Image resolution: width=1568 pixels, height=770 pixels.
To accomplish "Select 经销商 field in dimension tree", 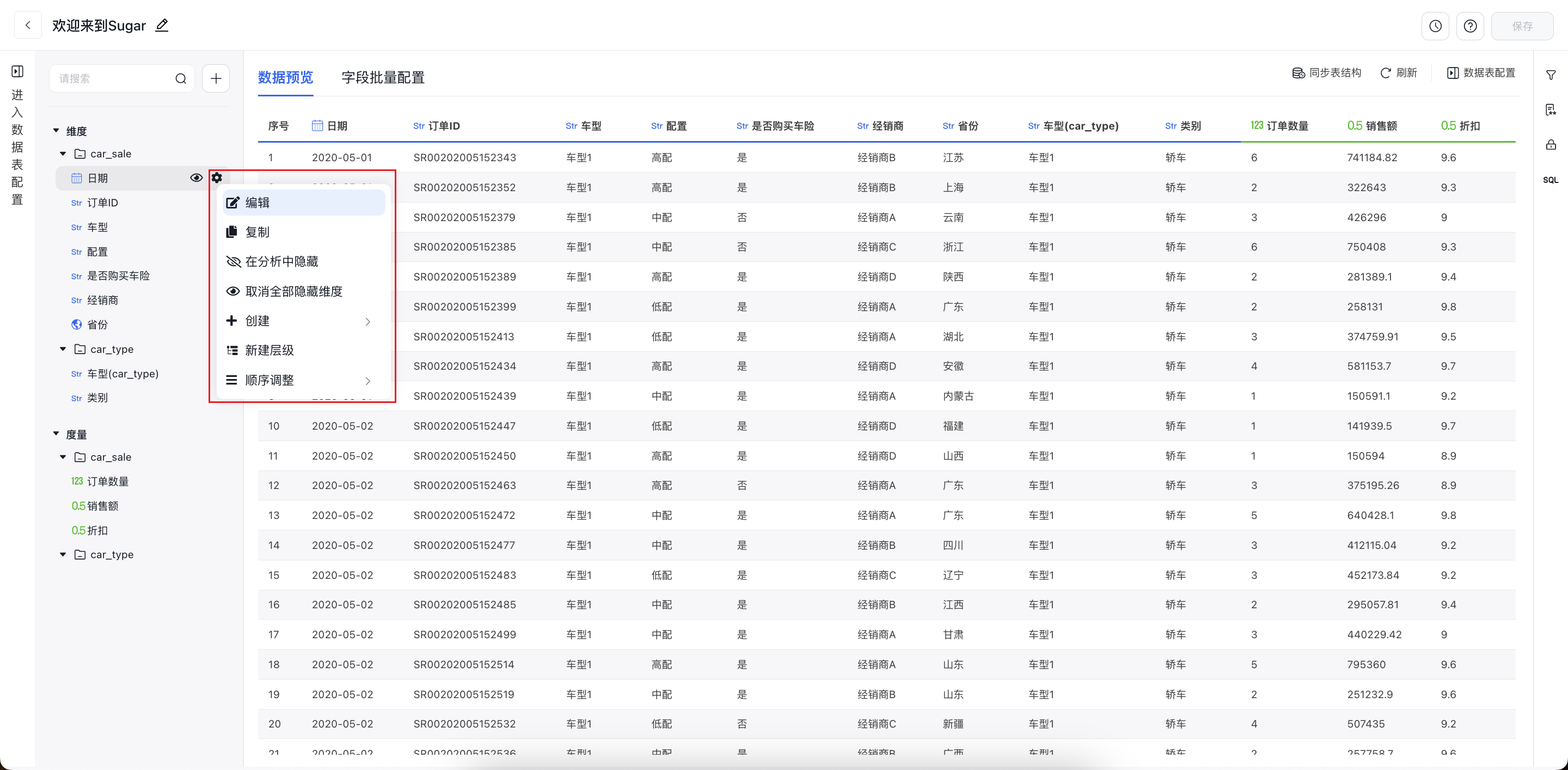I will pos(102,300).
